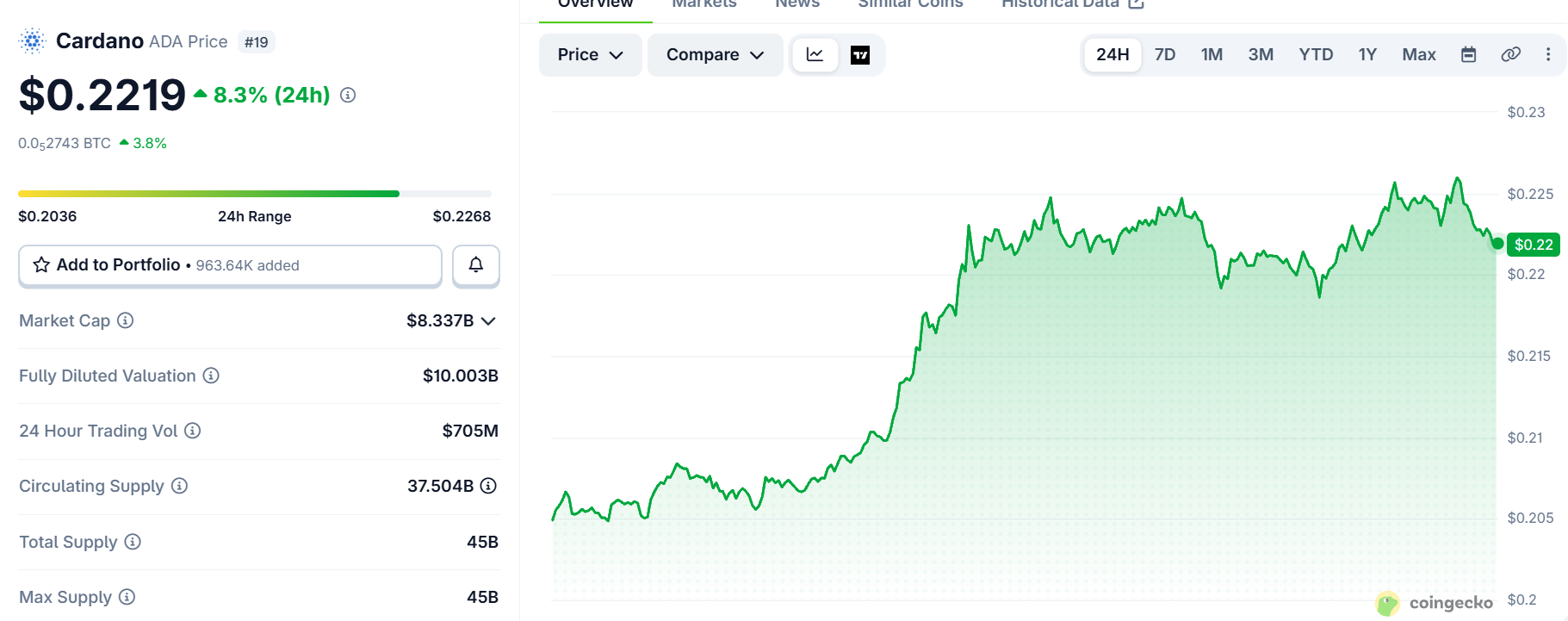1568x621 pixels.
Task: Select the 1M time range
Action: 1212,54
